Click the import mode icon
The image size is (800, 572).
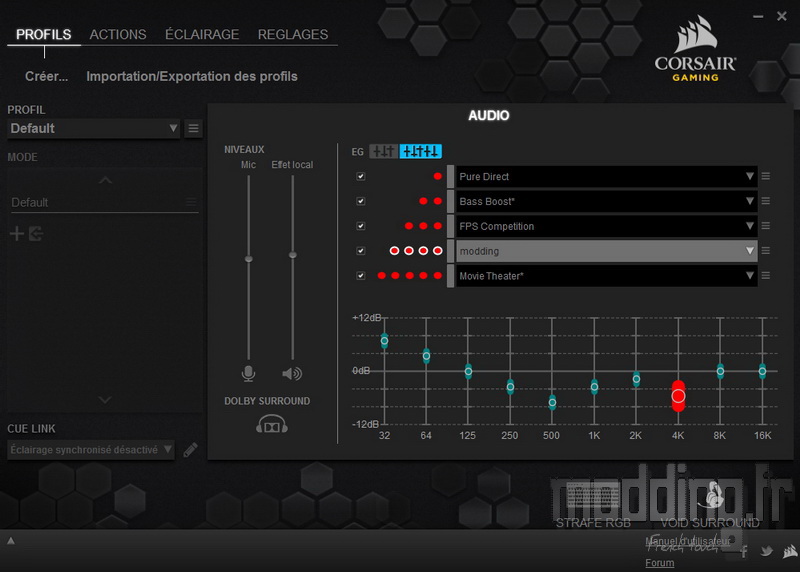click(x=36, y=234)
